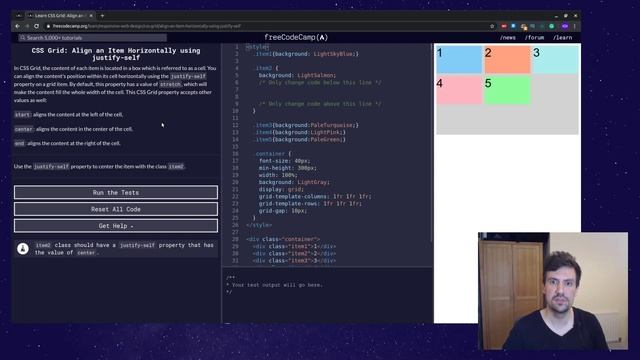Viewport: 640px width, 360px height.
Task: Click pink grid item 4 in preview
Action: (459, 90)
